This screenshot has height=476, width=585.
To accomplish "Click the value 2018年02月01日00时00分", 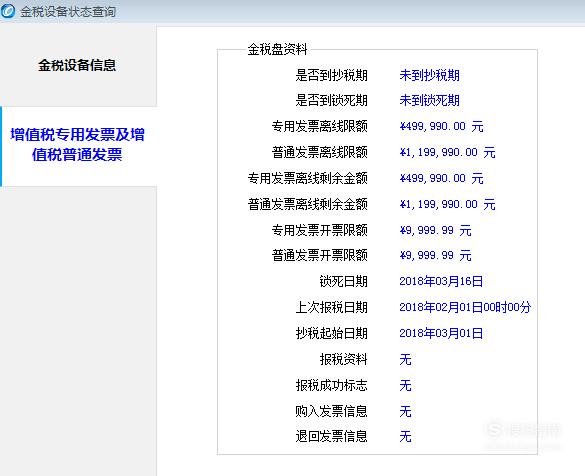I will tap(465, 307).
